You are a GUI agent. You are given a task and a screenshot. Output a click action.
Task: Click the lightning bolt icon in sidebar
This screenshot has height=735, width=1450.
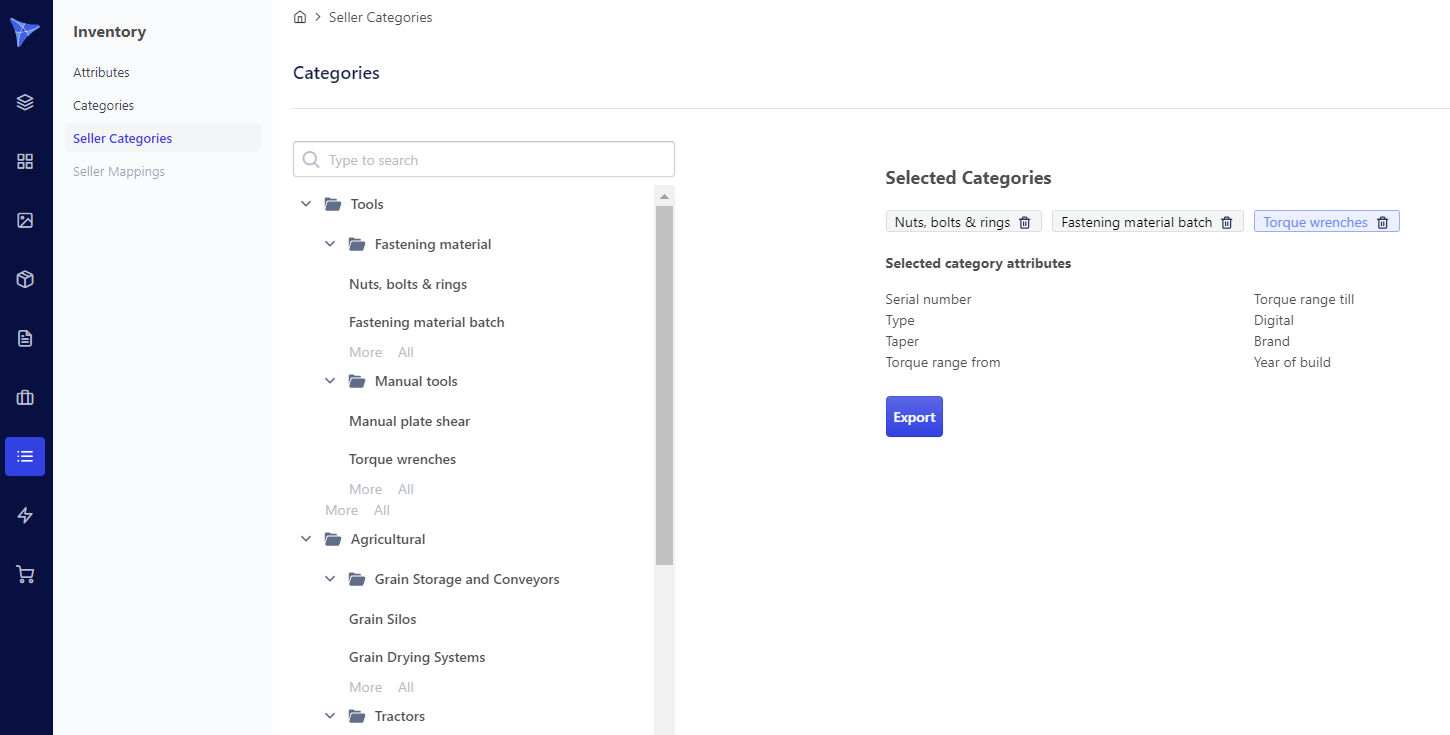(x=25, y=515)
